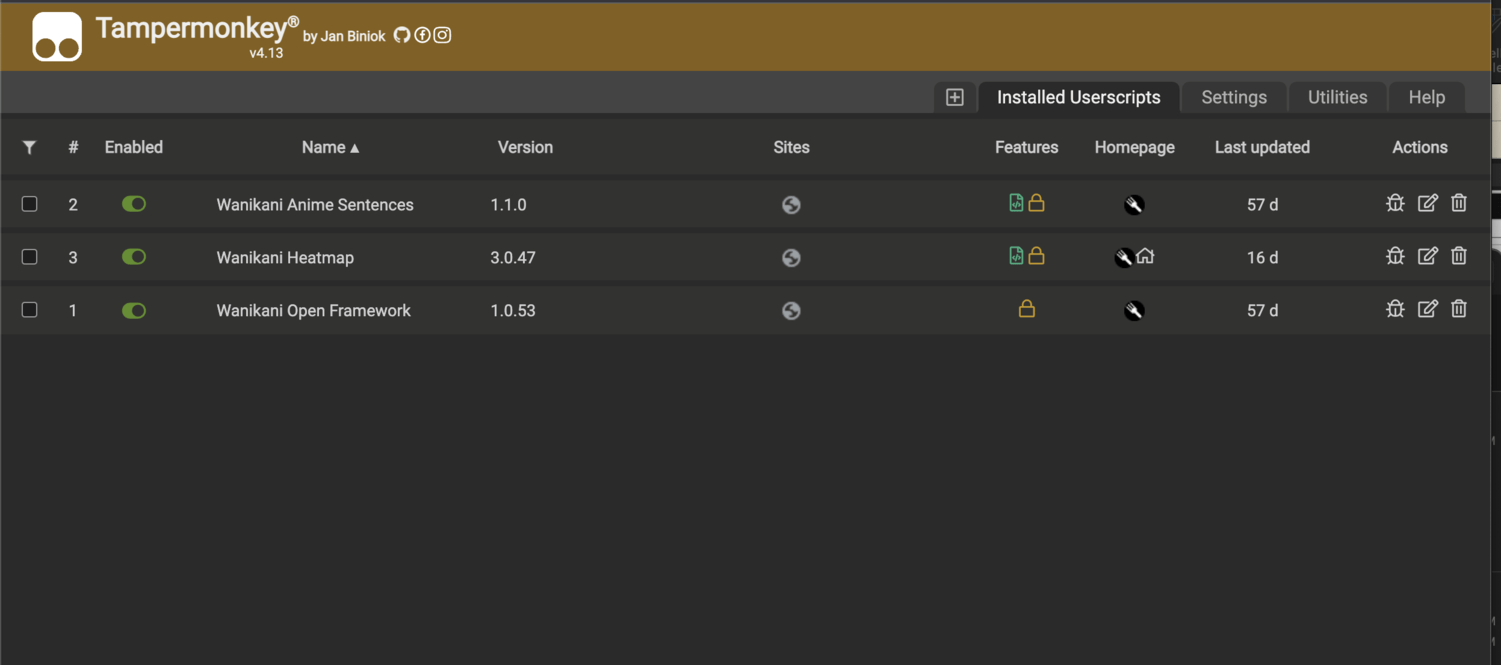Sort by the Version column header
This screenshot has width=1501, height=665.
tap(525, 147)
